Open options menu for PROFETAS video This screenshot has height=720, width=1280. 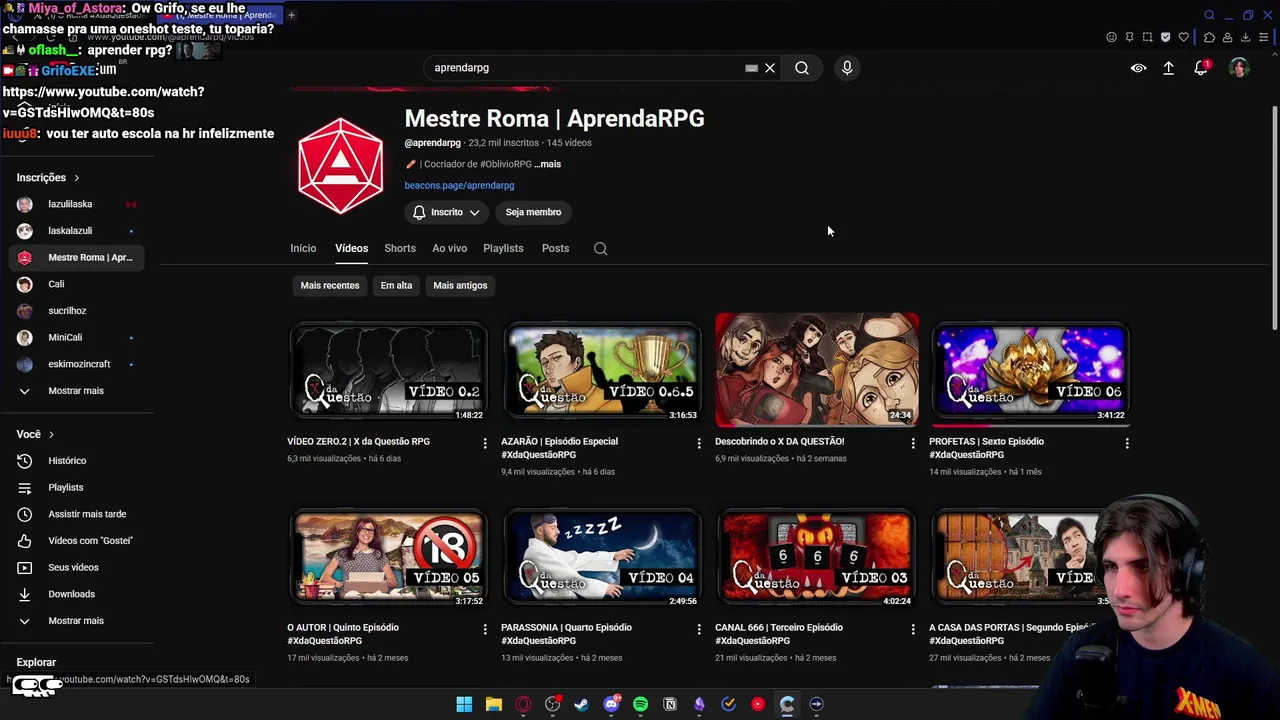click(x=1127, y=443)
